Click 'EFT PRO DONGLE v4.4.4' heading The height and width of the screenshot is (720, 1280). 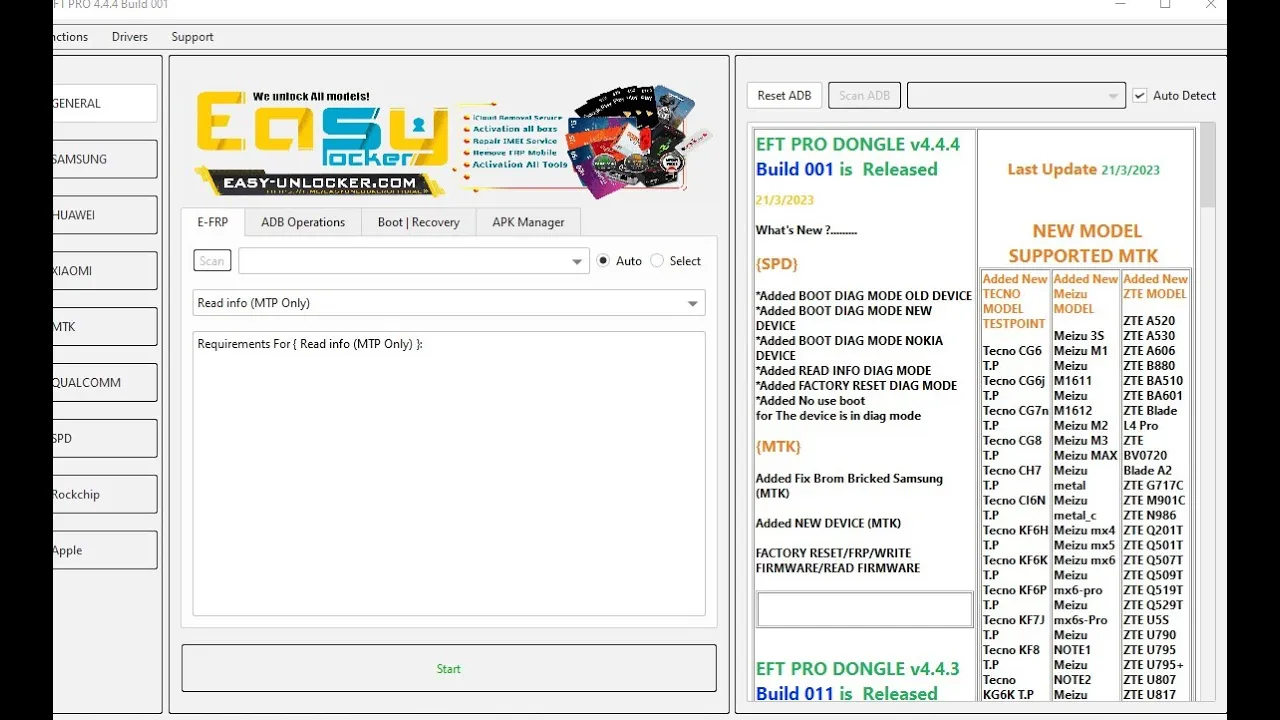[858, 144]
